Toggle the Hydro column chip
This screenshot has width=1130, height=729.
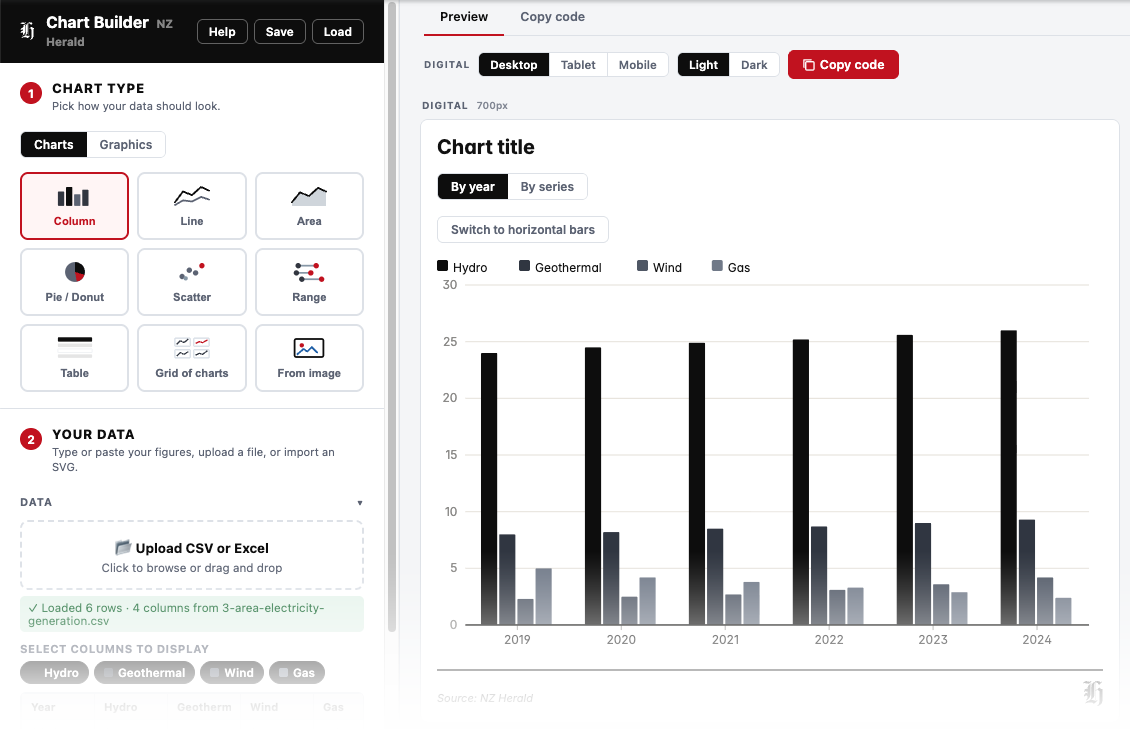pos(55,673)
